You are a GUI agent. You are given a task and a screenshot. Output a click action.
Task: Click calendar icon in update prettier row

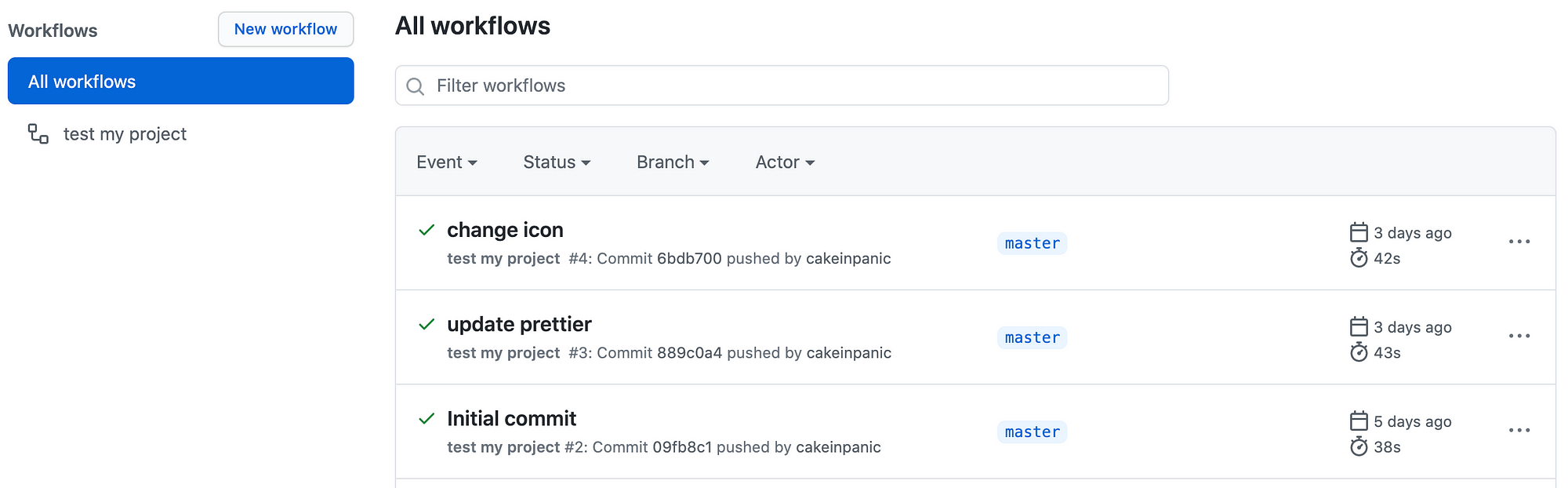(1359, 326)
